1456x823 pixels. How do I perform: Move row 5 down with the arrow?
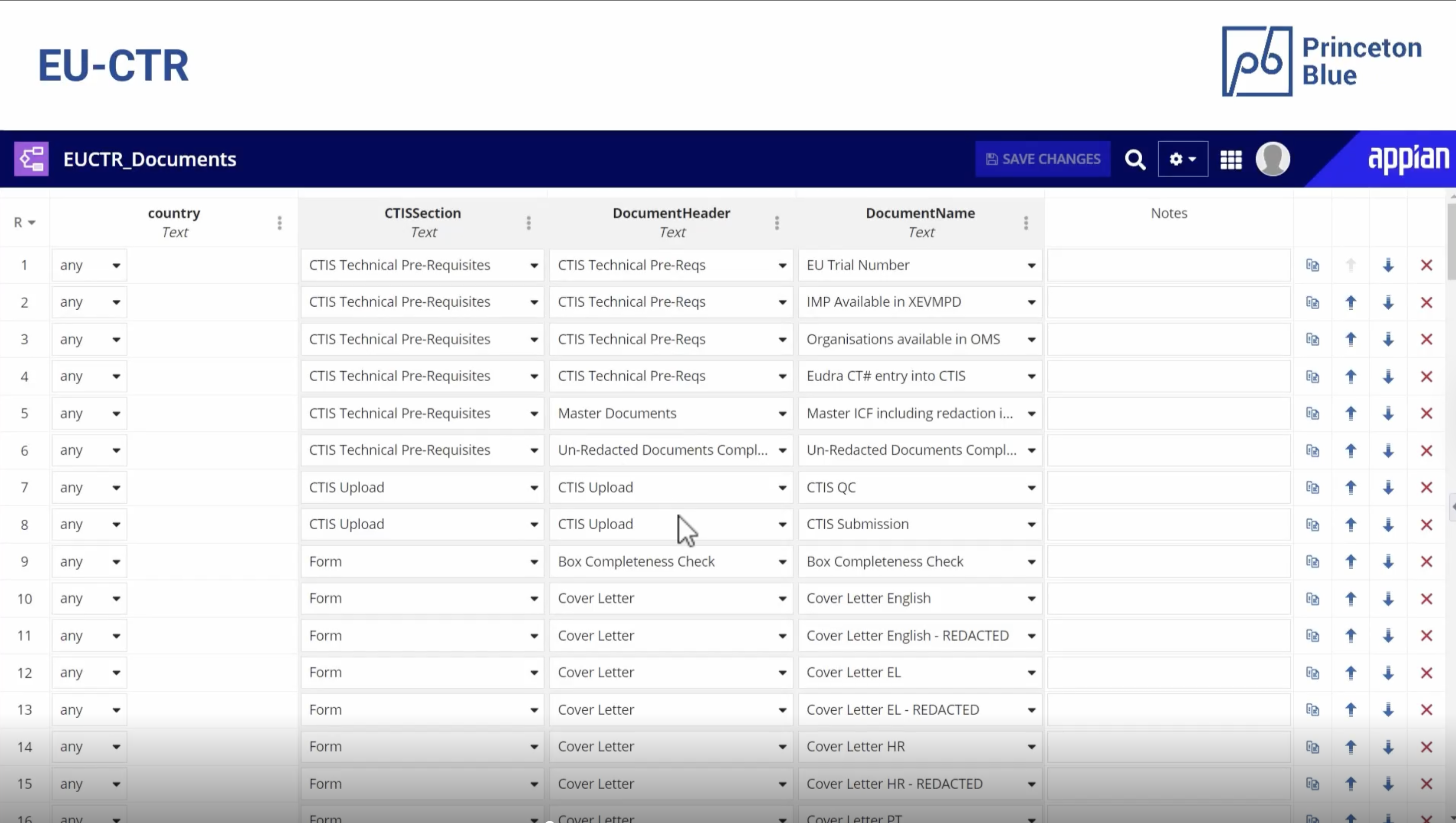pyautogui.click(x=1388, y=413)
